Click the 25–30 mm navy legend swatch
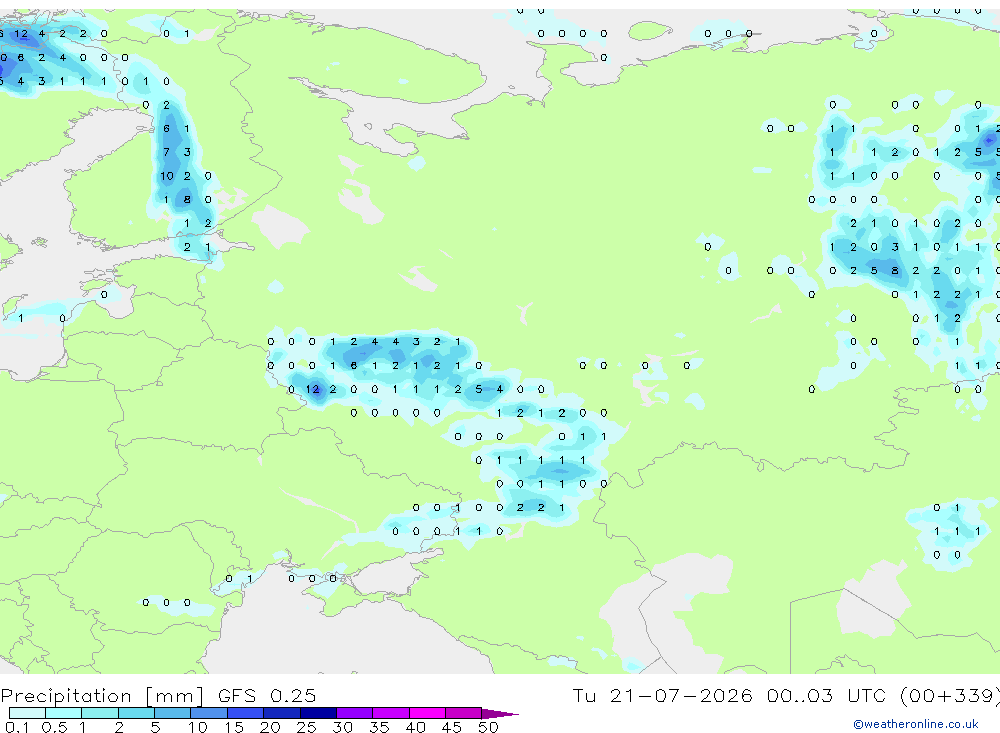The height and width of the screenshot is (733, 1000). coord(318,713)
